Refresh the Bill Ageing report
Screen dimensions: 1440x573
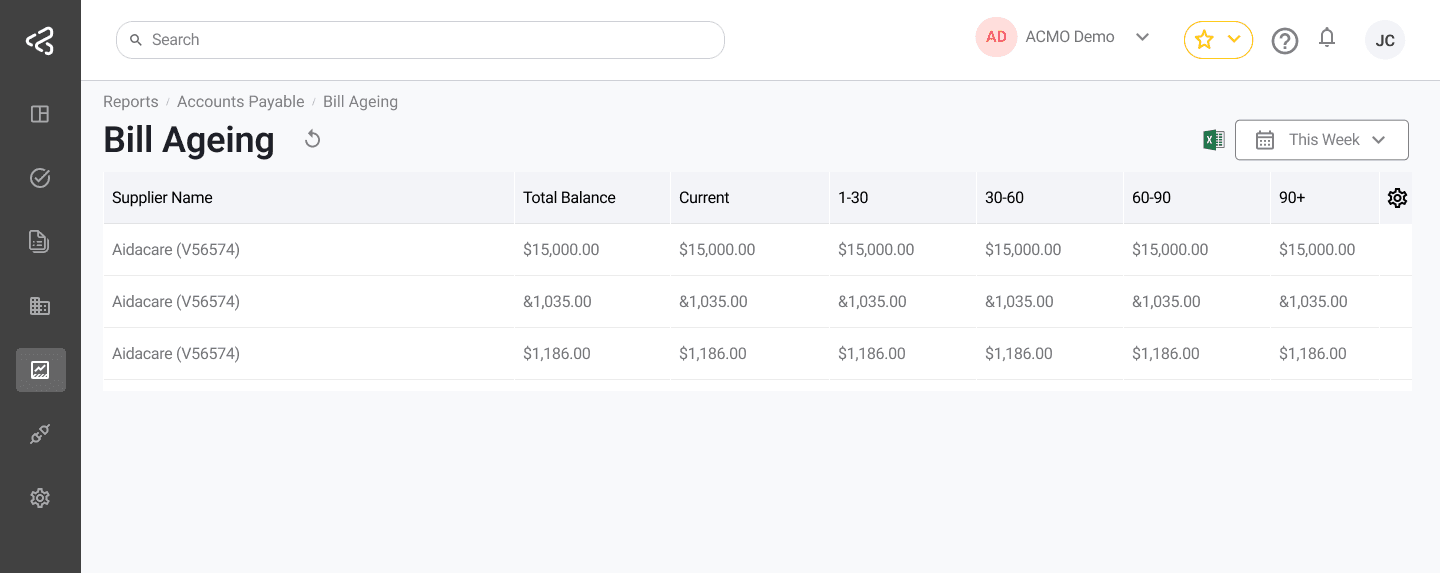[x=313, y=139]
